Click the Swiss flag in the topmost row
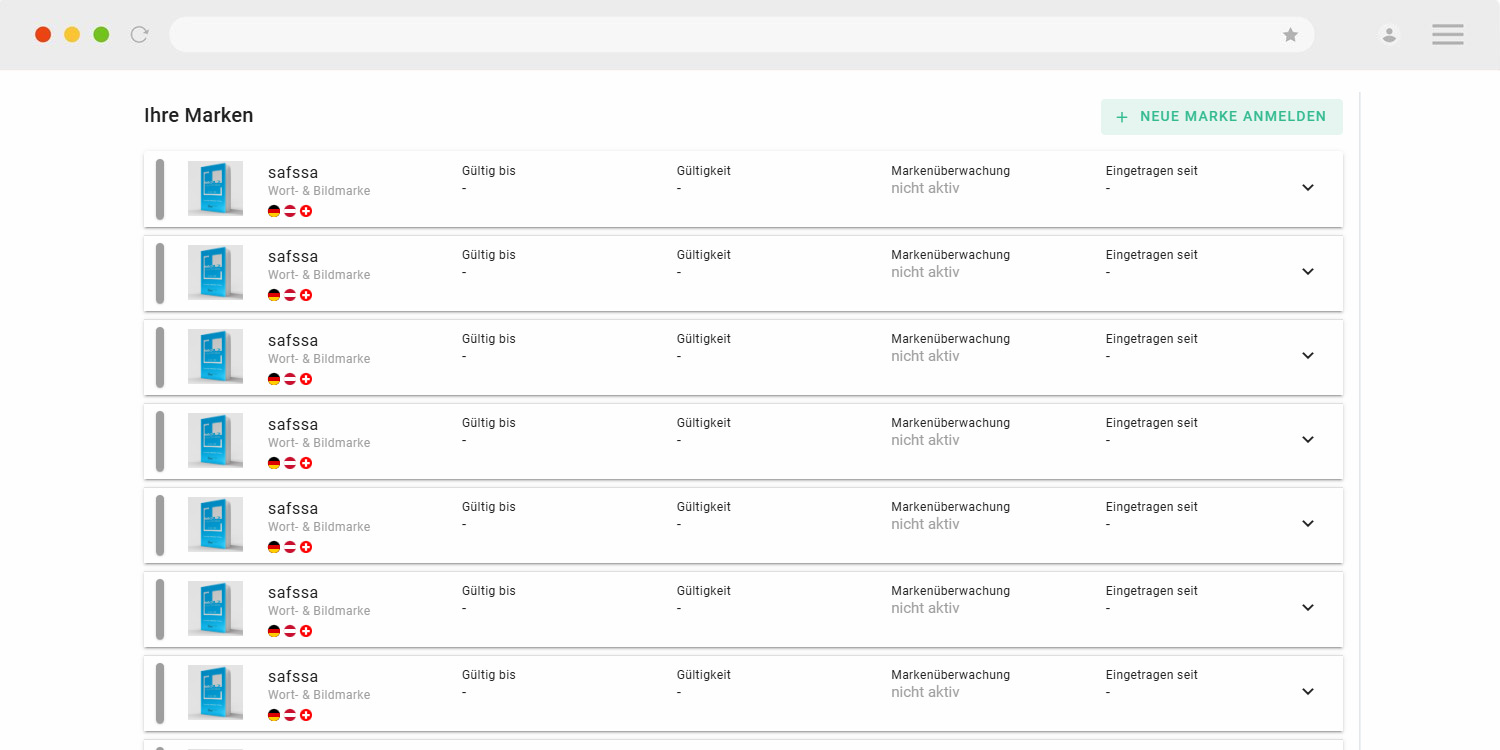 306,211
